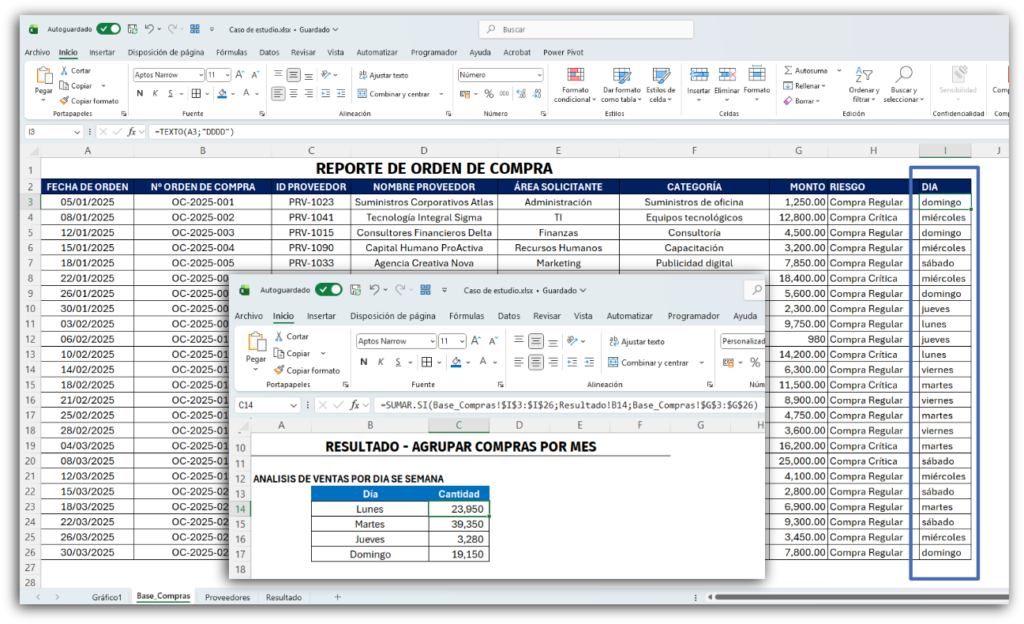The width and height of the screenshot is (1024, 624).
Task: Click fill color bucket in front window
Action: click(456, 363)
